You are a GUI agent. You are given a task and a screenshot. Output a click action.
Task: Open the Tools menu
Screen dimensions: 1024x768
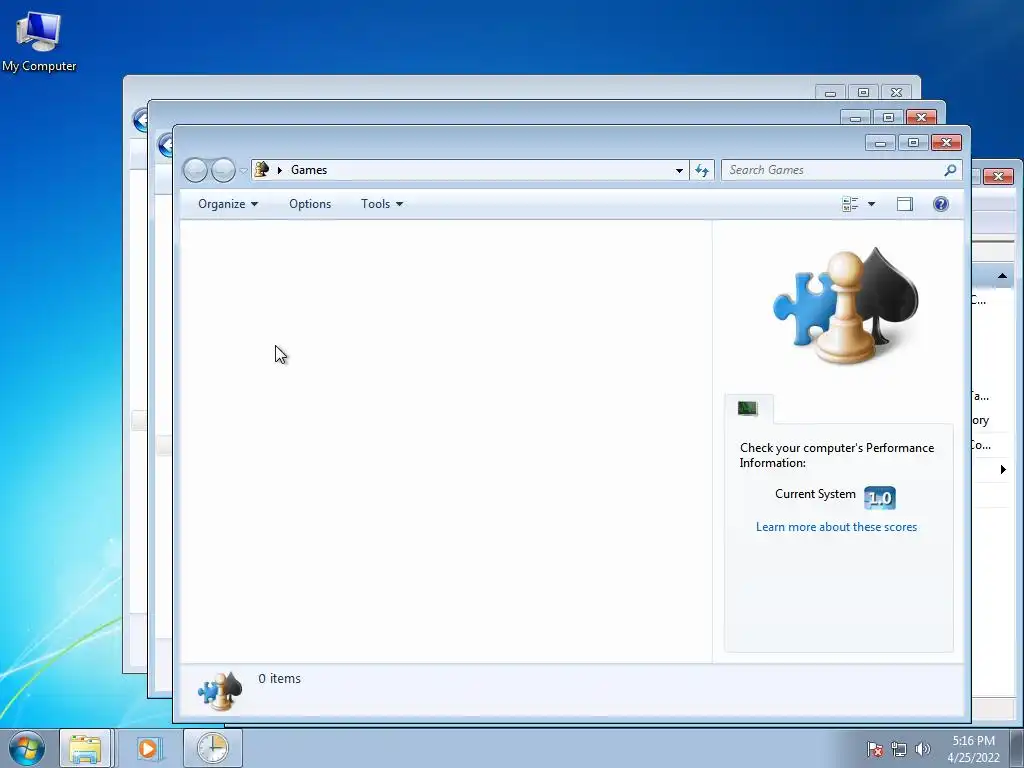(x=382, y=204)
